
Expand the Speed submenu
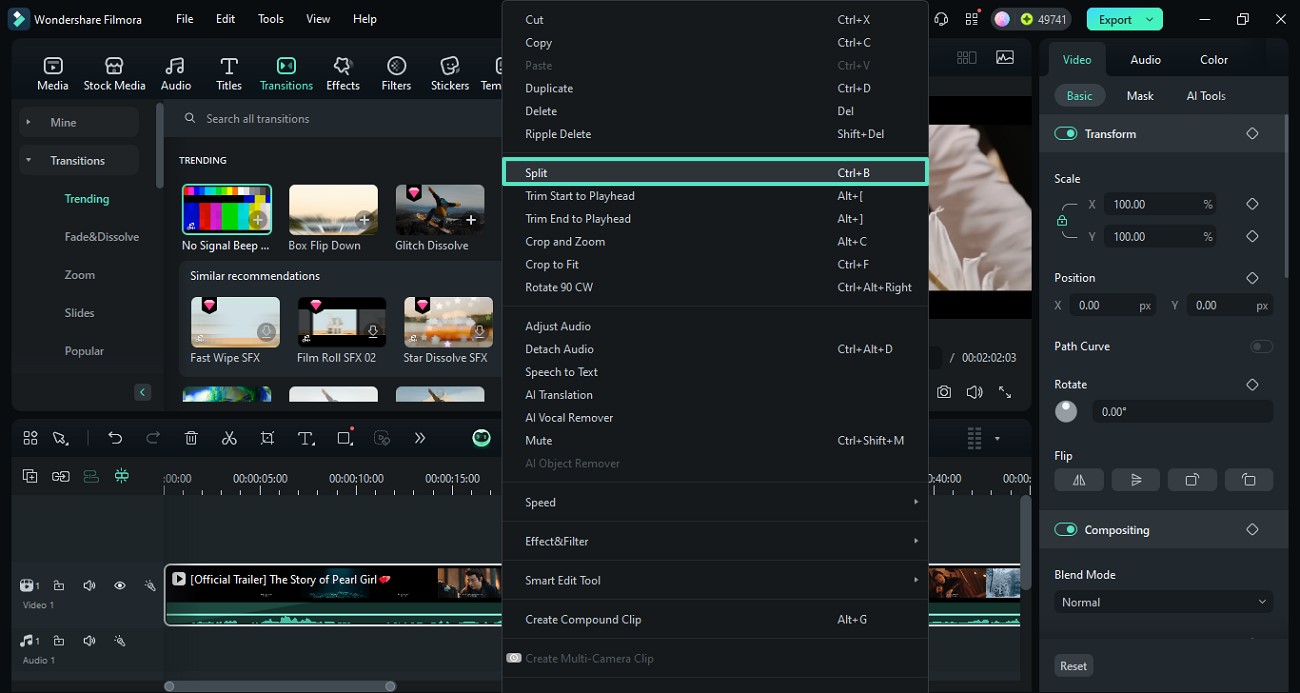point(716,502)
